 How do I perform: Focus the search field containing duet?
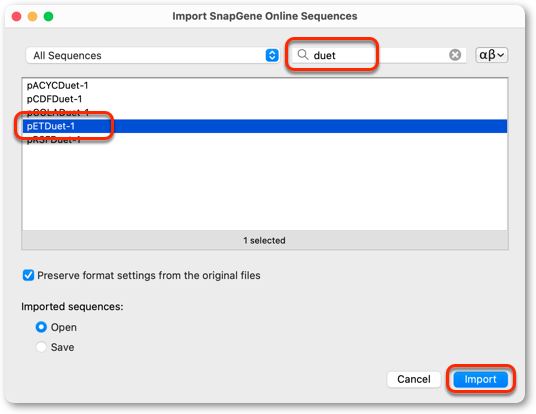point(379,55)
